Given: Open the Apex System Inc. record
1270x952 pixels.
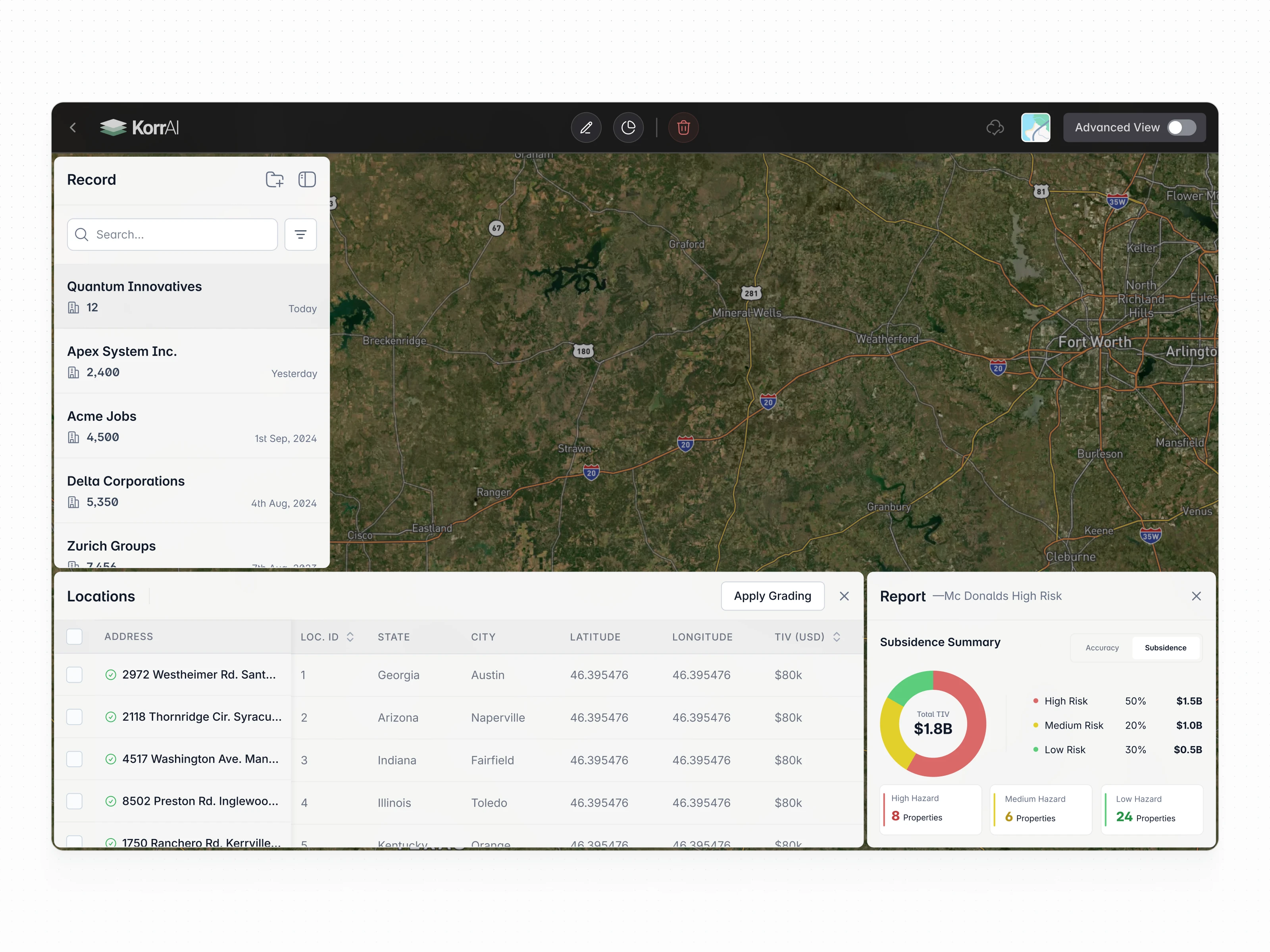Looking at the screenshot, I should [191, 361].
